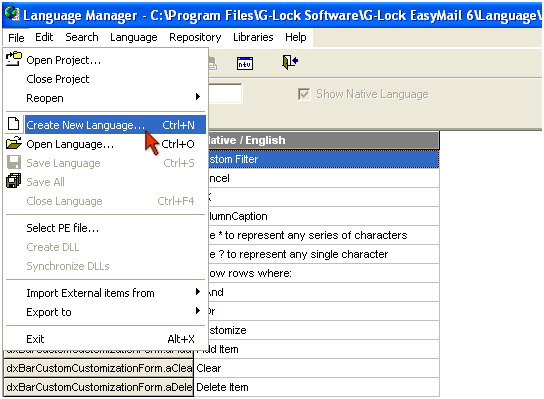Click the exit door toolbar icon

click(x=290, y=62)
